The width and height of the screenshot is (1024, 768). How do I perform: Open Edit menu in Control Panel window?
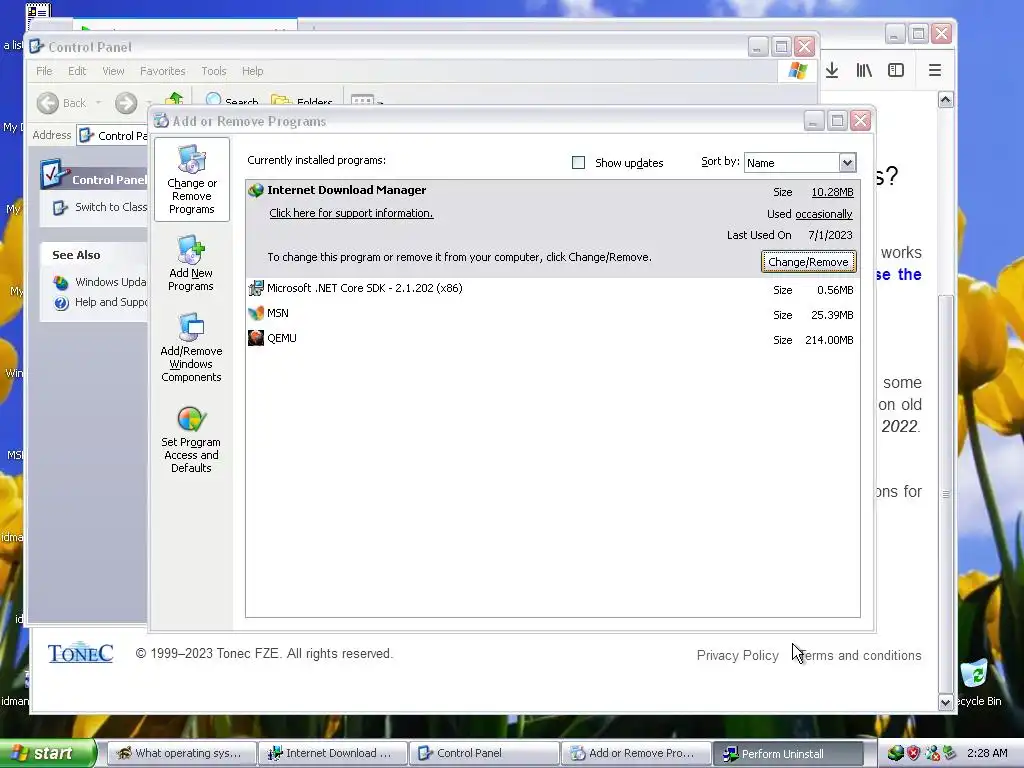77,71
